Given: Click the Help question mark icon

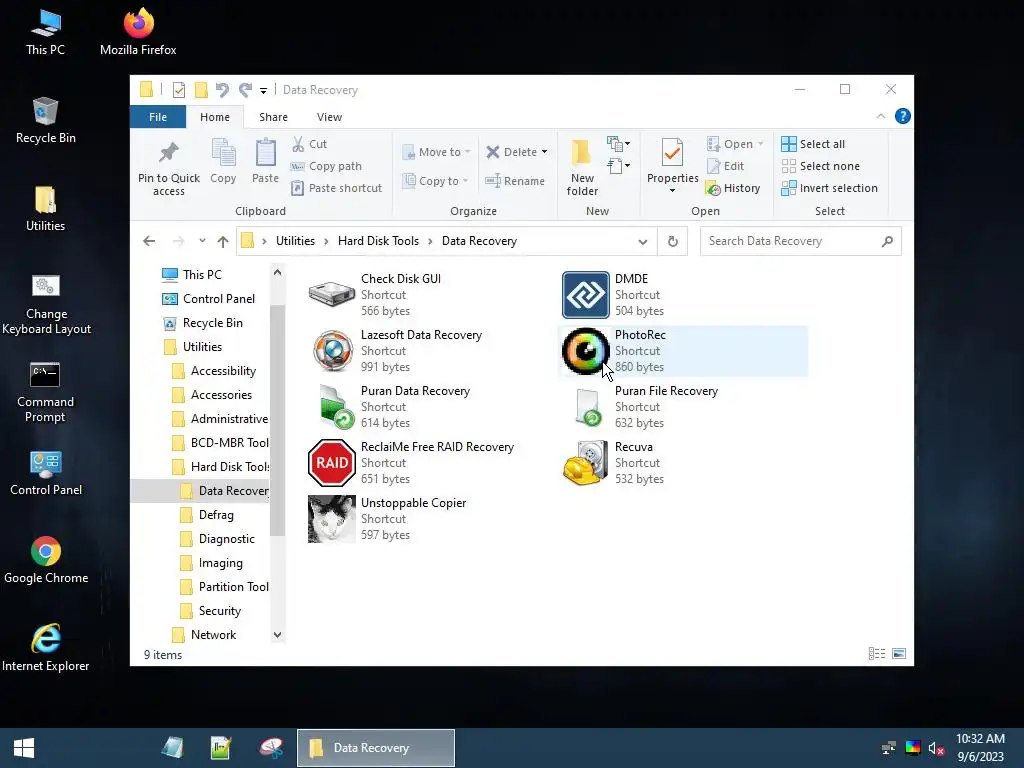Looking at the screenshot, I should [x=903, y=116].
